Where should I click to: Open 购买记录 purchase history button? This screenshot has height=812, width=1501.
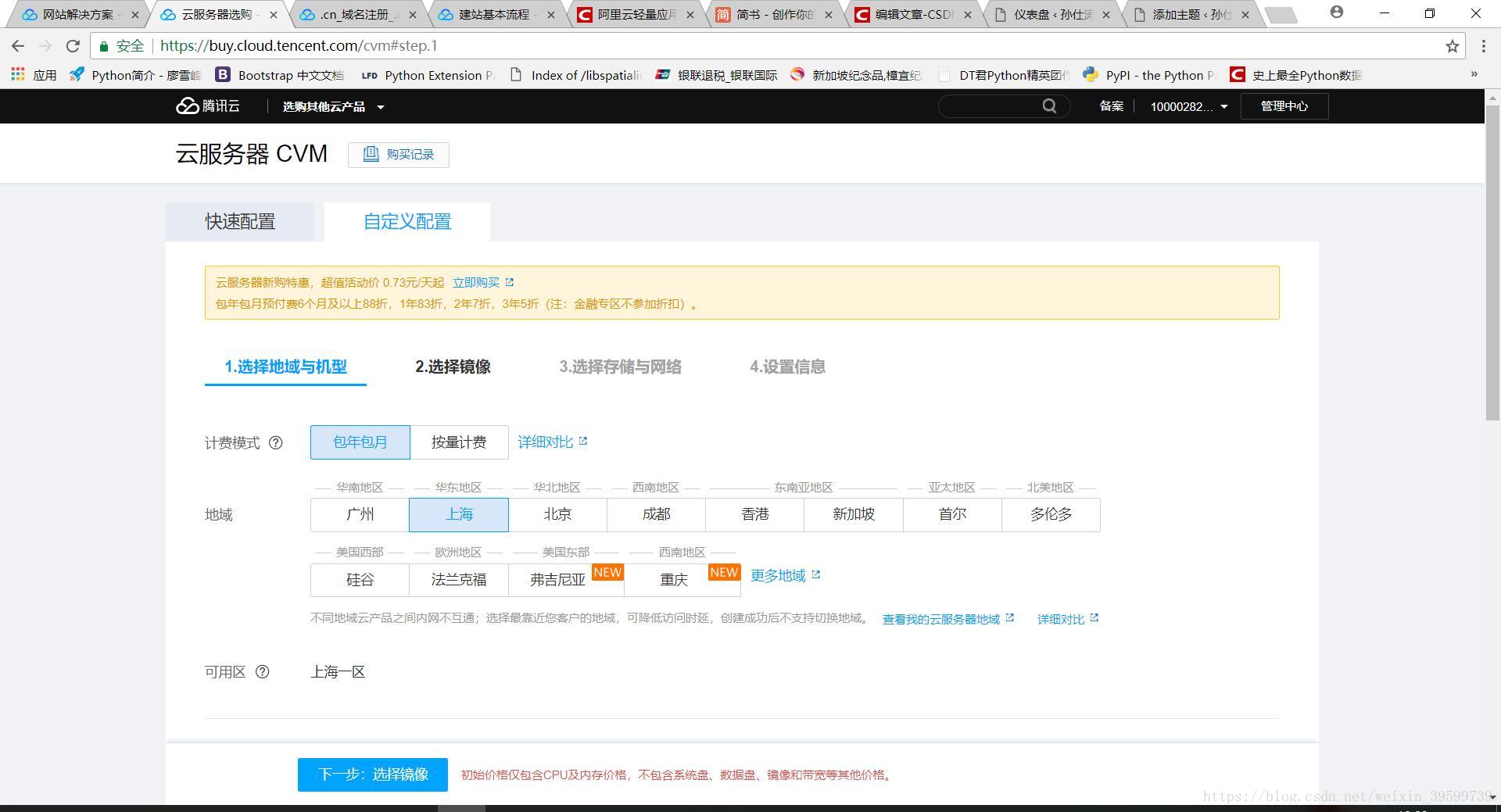[x=399, y=154]
